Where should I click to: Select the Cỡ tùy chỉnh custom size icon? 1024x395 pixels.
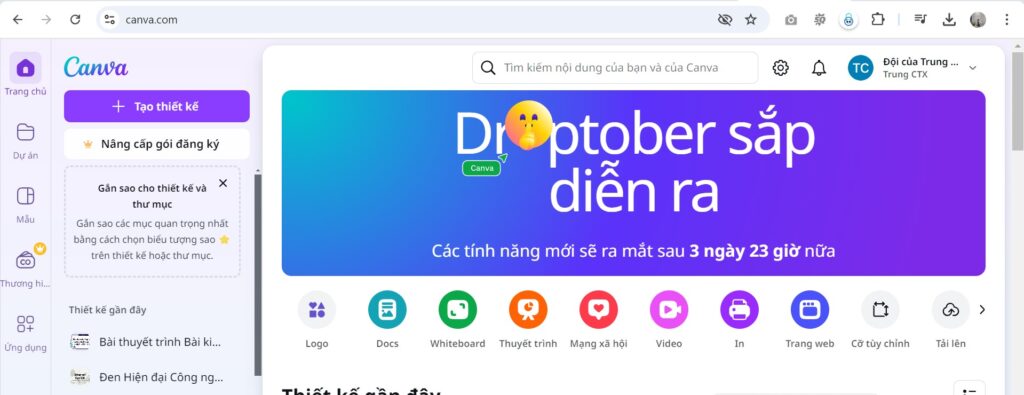[x=880, y=309]
